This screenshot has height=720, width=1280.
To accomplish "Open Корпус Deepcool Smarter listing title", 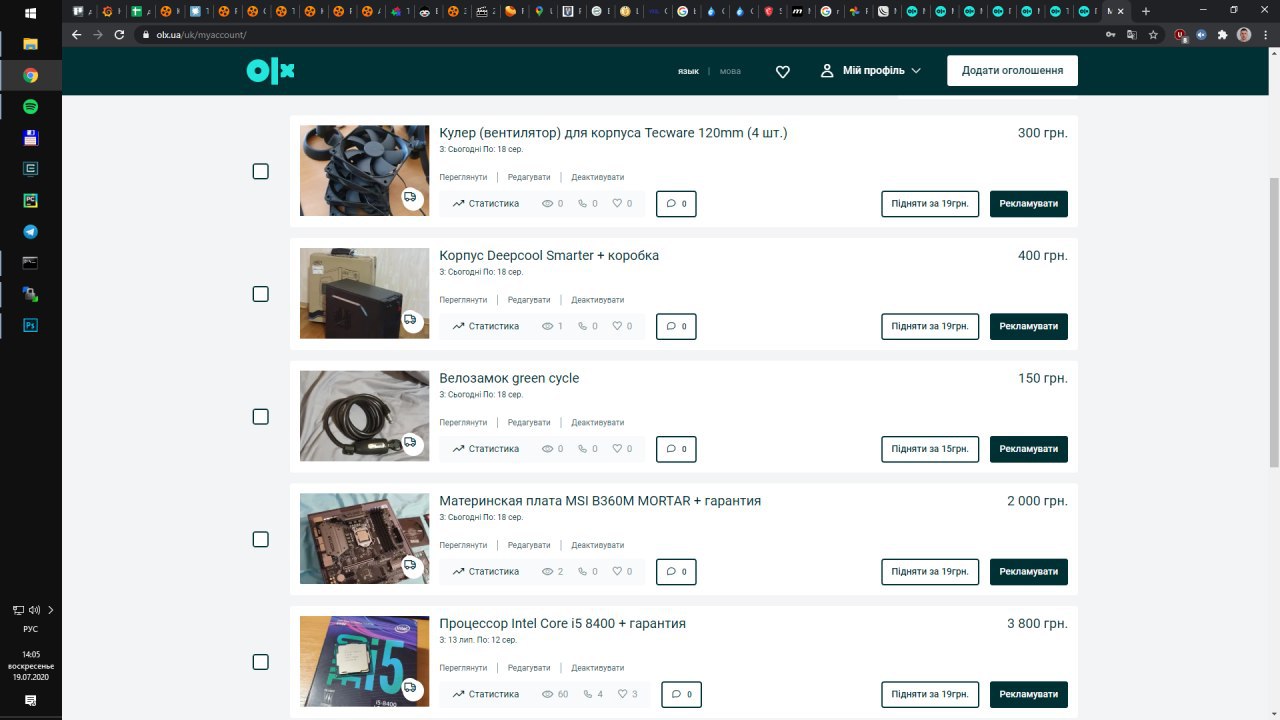I will [549, 255].
